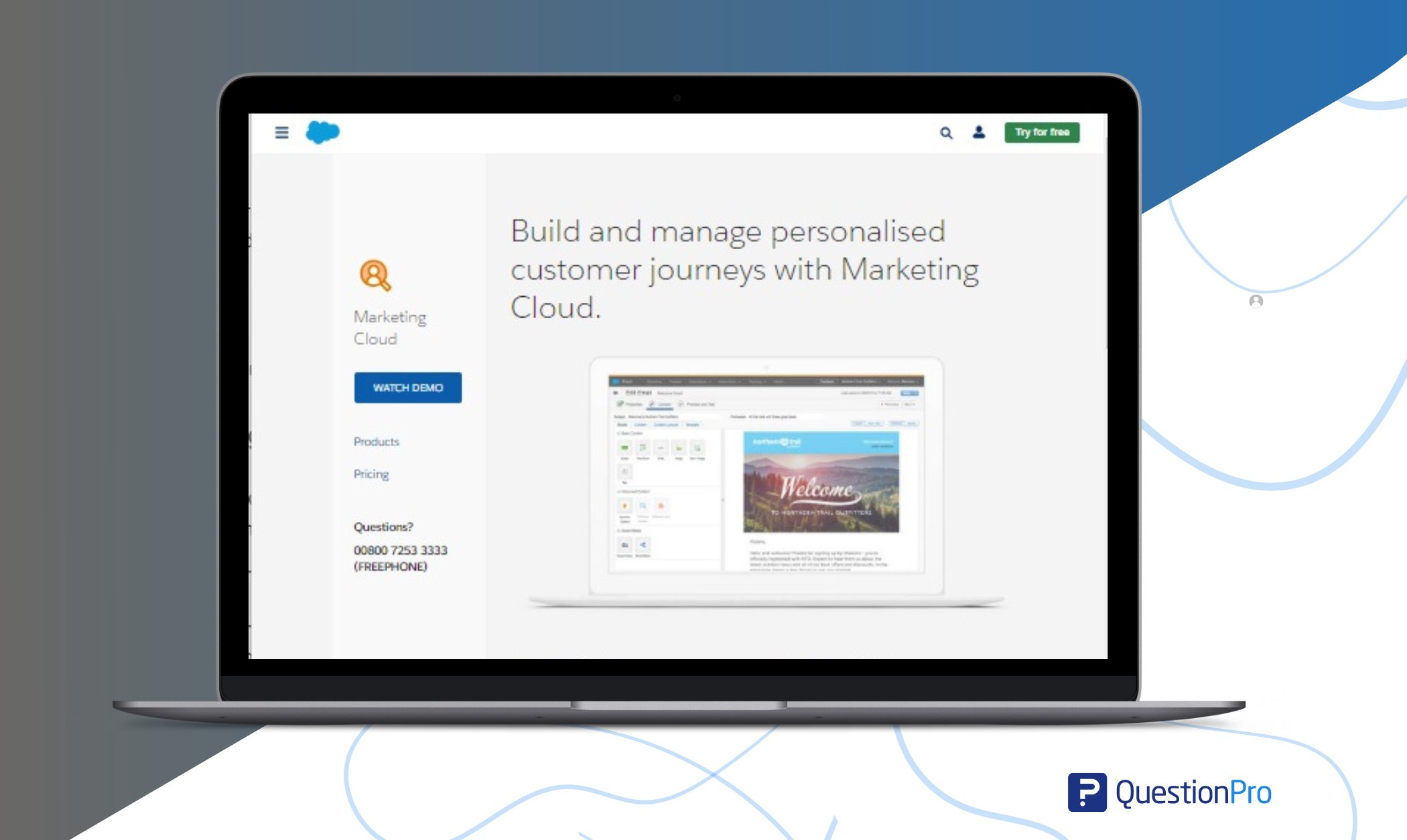Click the headline about personalised customer journeys
Image resolution: width=1407 pixels, height=840 pixels.
pyautogui.click(x=744, y=269)
